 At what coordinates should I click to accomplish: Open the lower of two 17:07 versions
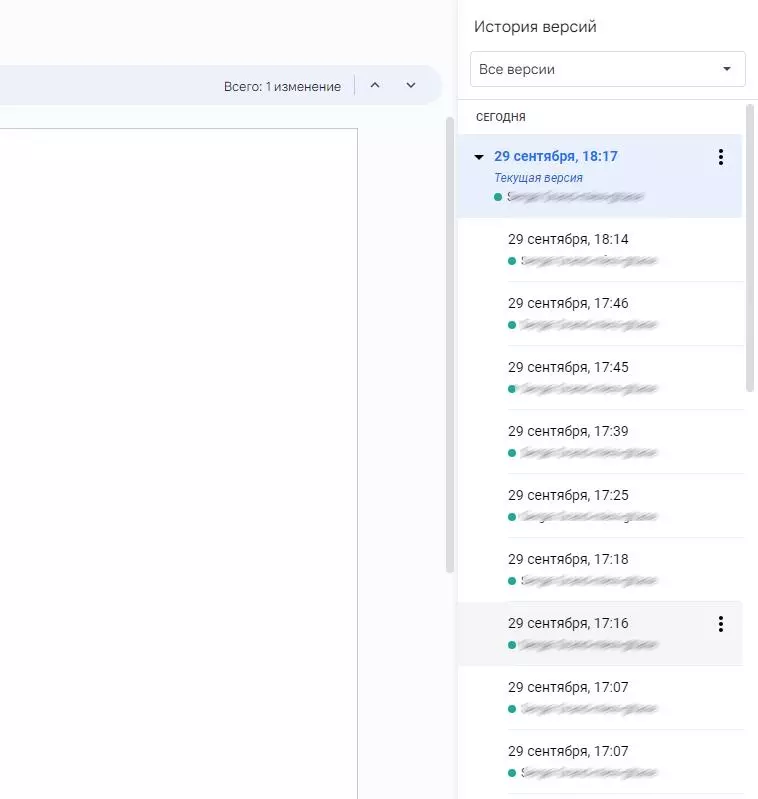click(x=568, y=752)
